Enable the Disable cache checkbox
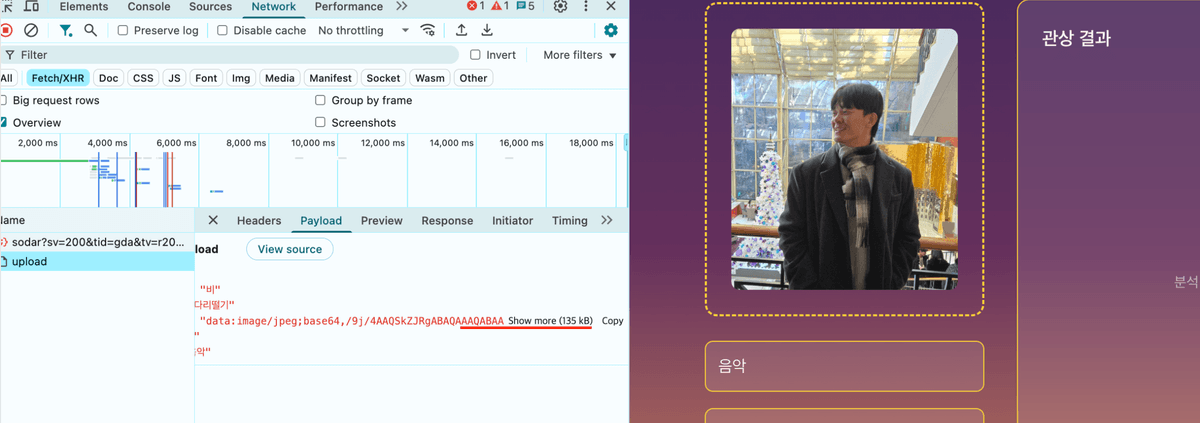Viewport: 1200px width, 423px height. (x=222, y=31)
